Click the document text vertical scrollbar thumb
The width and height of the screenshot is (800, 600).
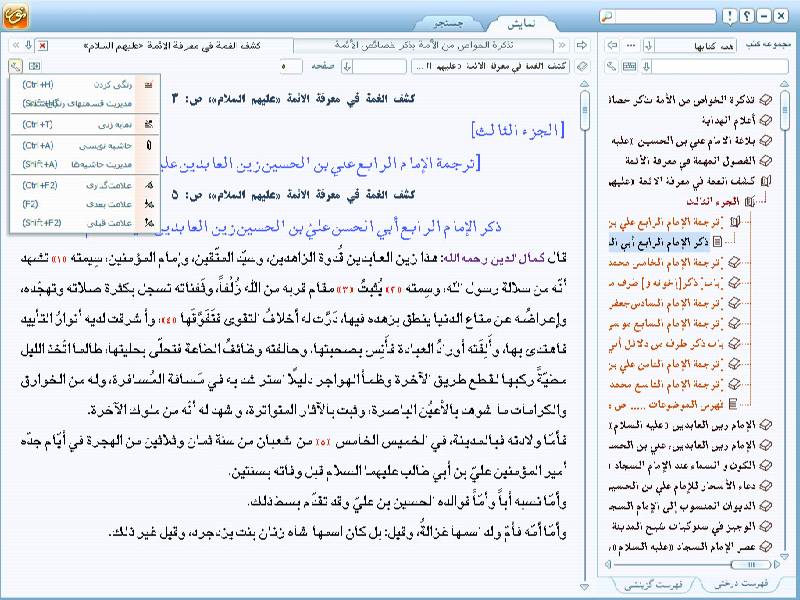click(585, 110)
